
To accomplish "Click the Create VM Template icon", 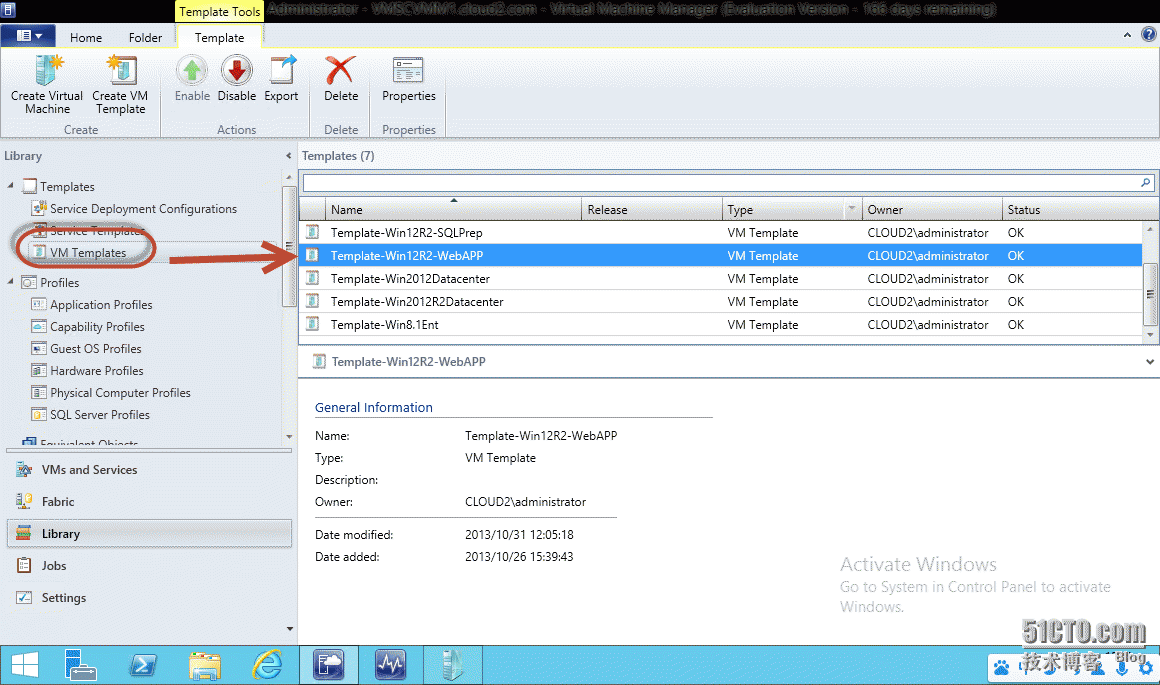I will coord(121,70).
